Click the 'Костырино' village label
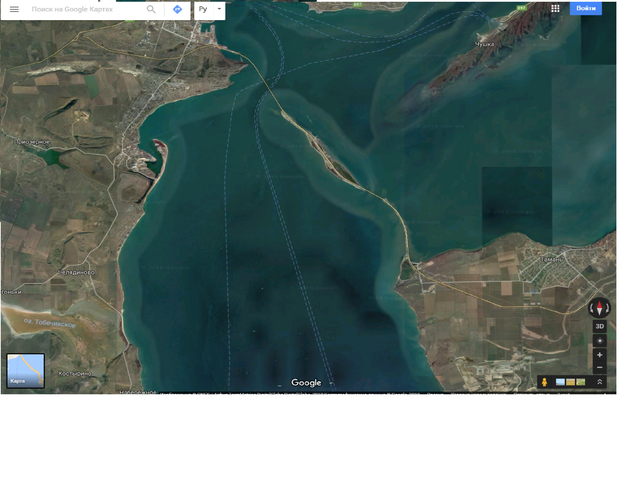Screen dimensions: 639x480 [x=75, y=373]
